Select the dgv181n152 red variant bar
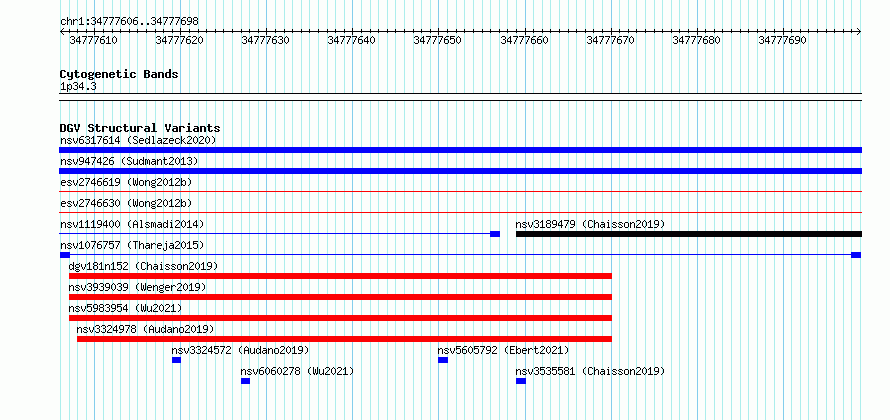The width and height of the screenshot is (890, 420). tap(341, 276)
